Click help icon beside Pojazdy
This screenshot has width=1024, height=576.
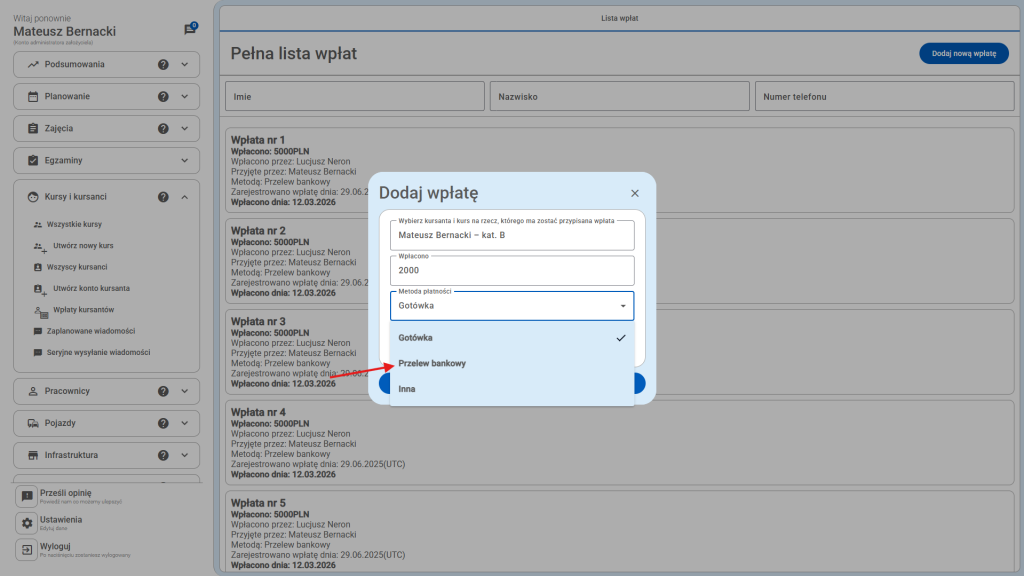163,423
